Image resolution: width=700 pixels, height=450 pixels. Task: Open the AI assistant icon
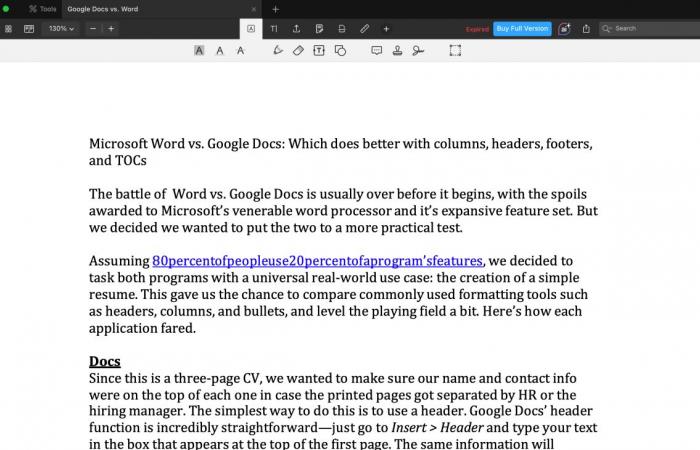564,29
